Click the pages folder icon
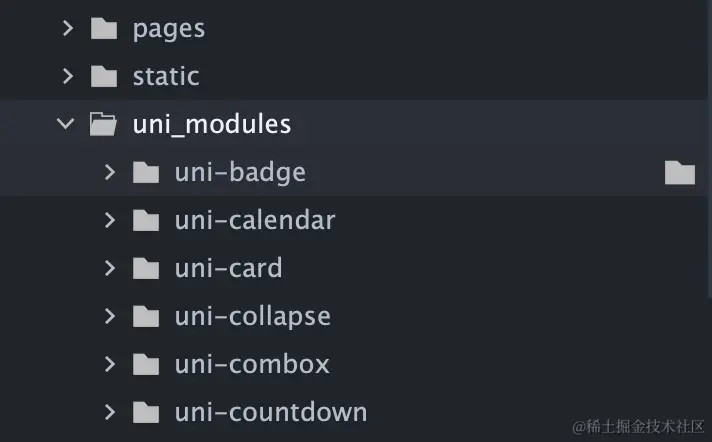 104,28
